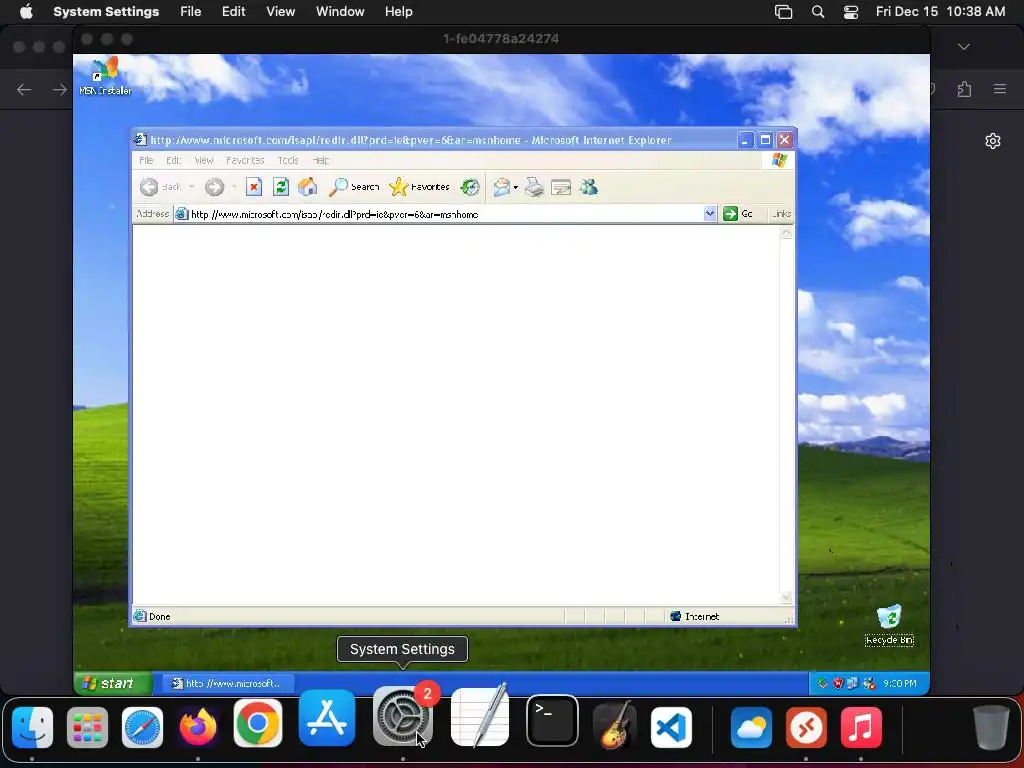
Task: Click the Back arrow in Internet Explorer
Action: tap(149, 187)
